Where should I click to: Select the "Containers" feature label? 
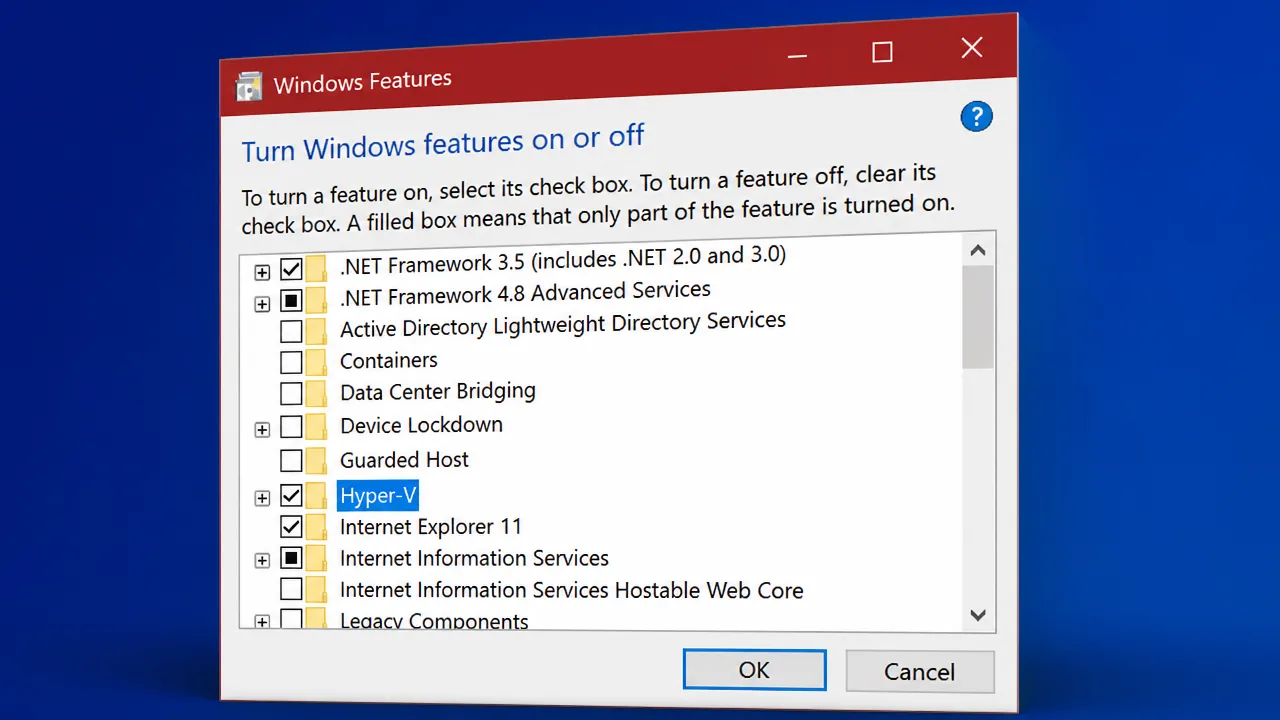pyautogui.click(x=389, y=360)
